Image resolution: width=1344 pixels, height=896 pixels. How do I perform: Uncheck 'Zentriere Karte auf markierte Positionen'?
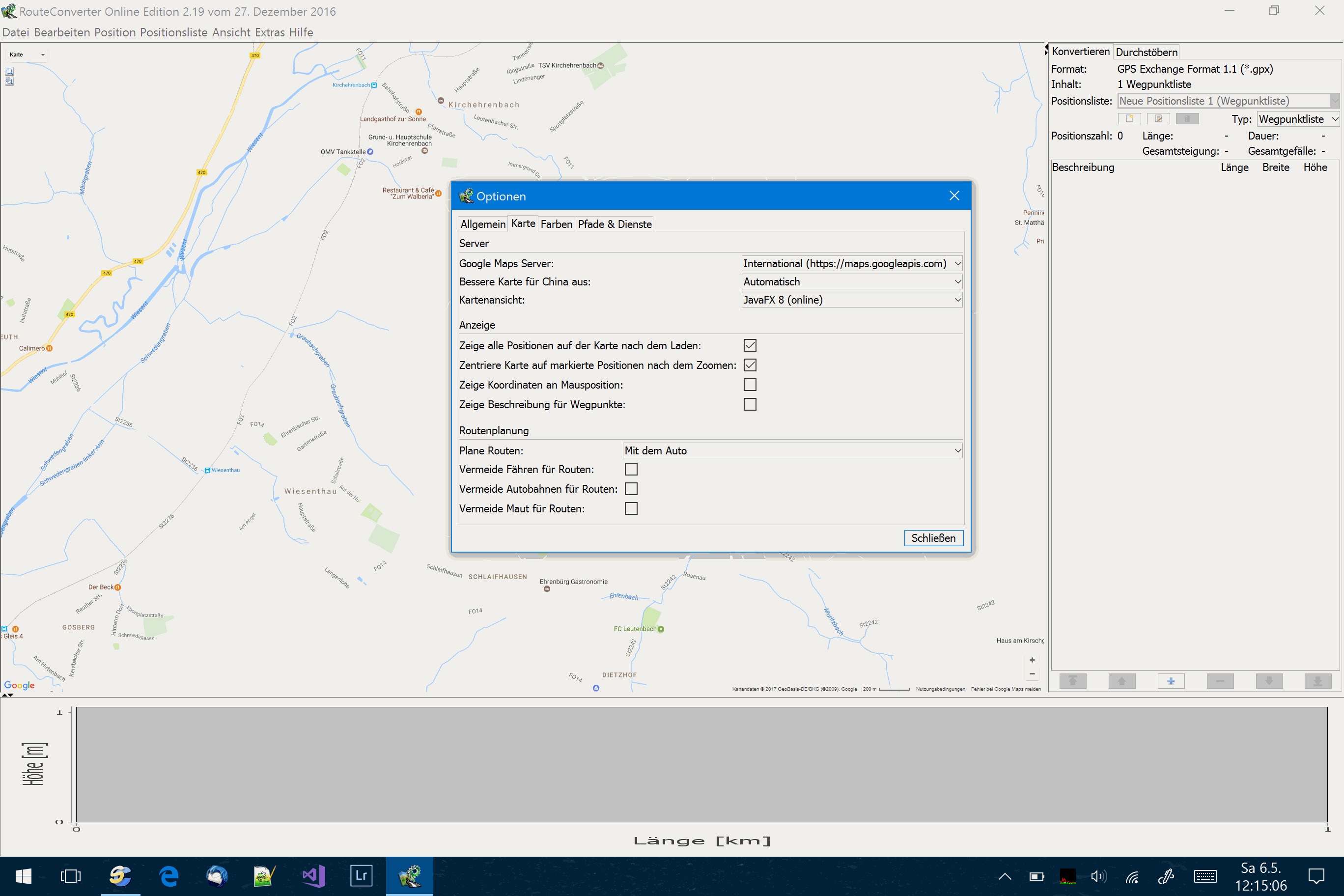pyautogui.click(x=750, y=365)
